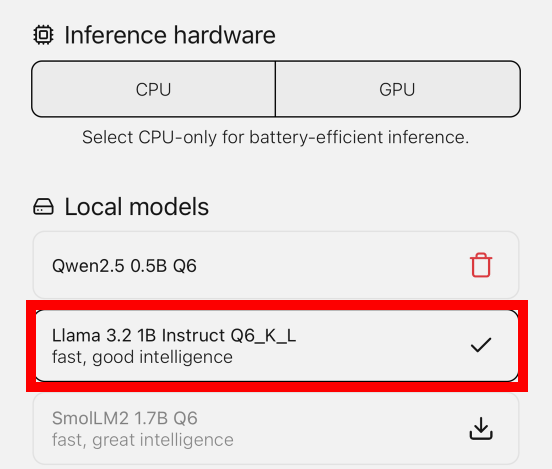Click the SmolLM2 1.7B Q6 model name

[x=125, y=418]
